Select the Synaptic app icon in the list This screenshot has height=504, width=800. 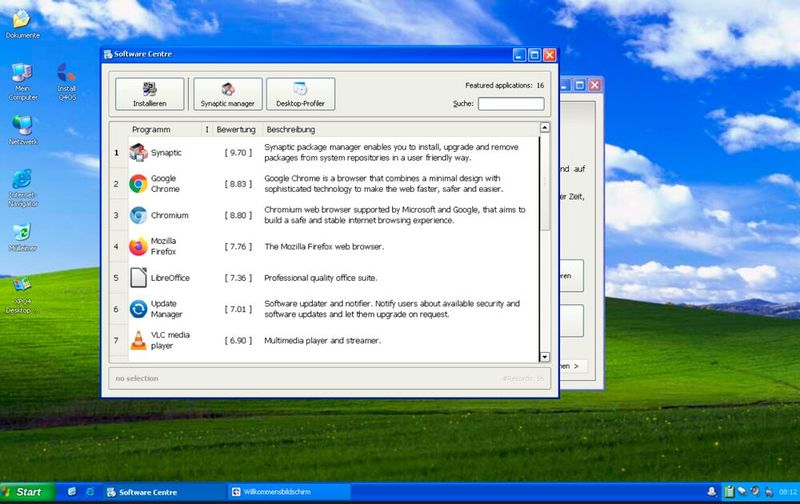click(138, 153)
